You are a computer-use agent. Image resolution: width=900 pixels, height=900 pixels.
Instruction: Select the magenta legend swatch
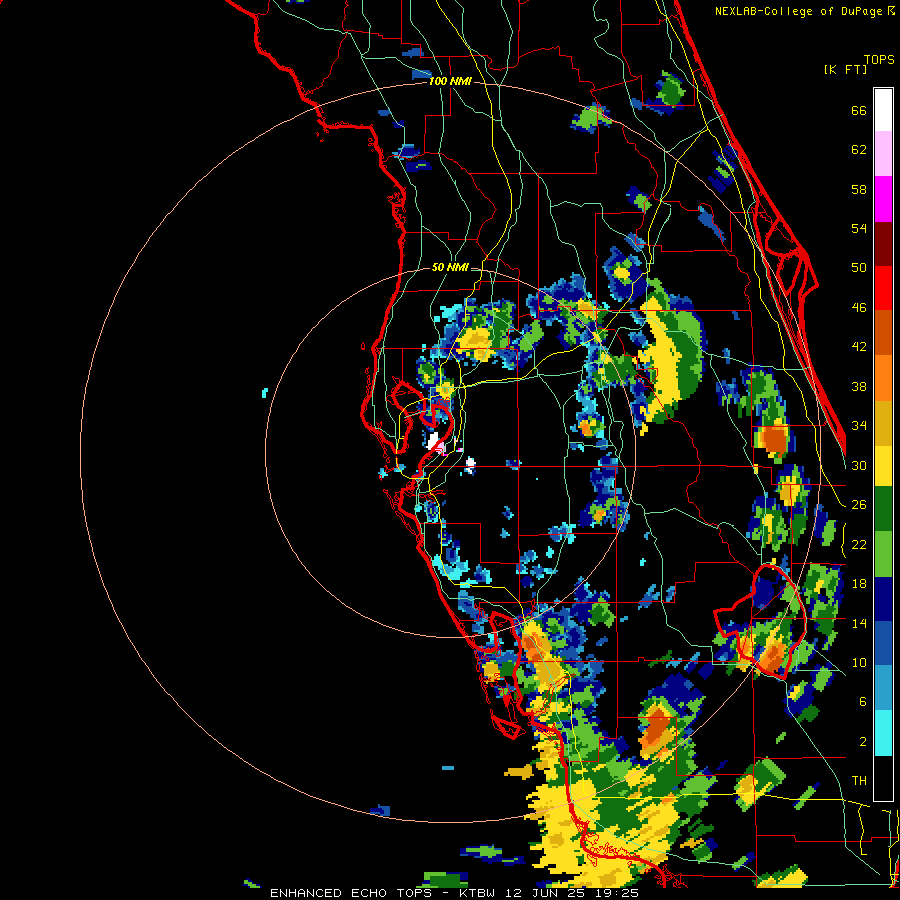(883, 199)
